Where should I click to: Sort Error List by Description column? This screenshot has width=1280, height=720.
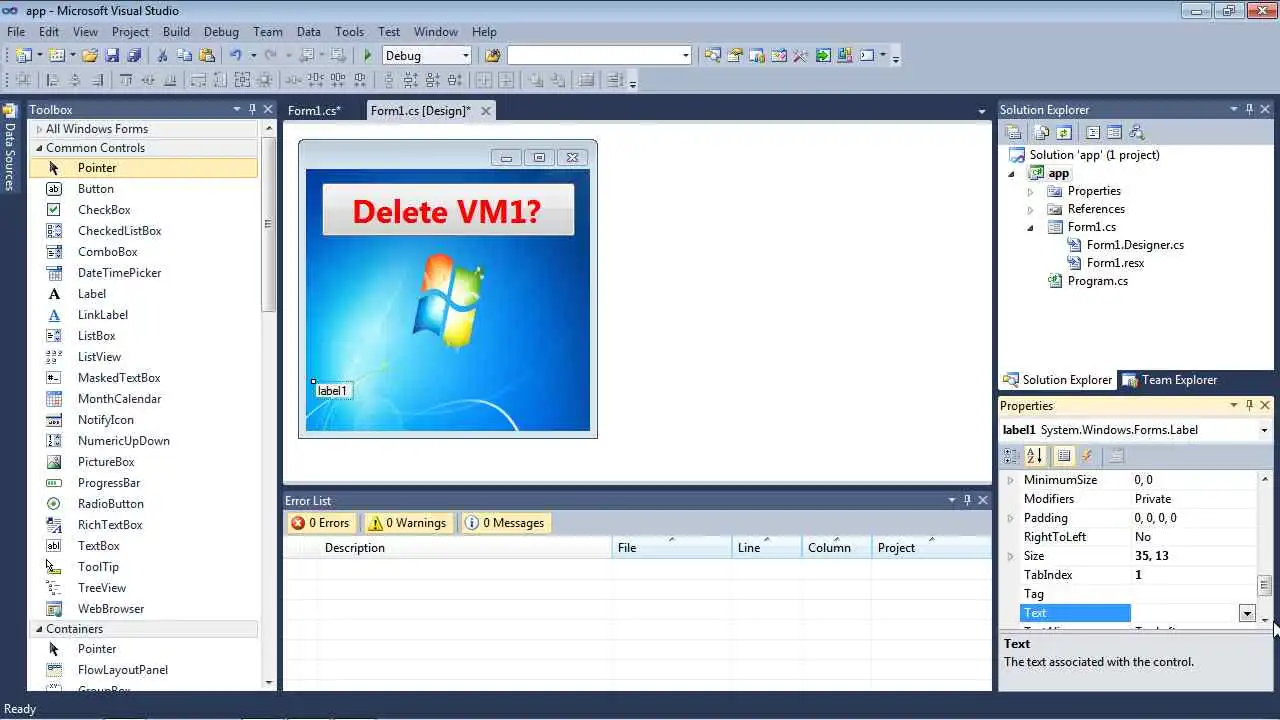point(465,548)
